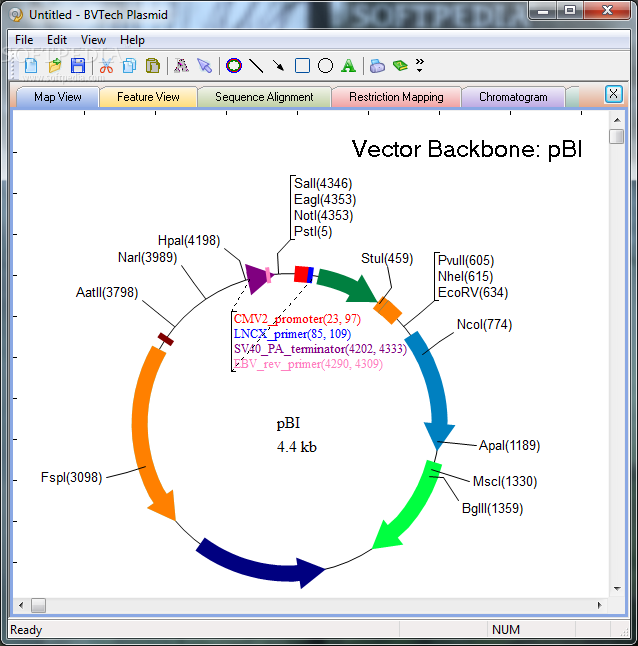Select the MscI(1330) site label
Image resolution: width=638 pixels, height=646 pixels.
click(x=505, y=481)
